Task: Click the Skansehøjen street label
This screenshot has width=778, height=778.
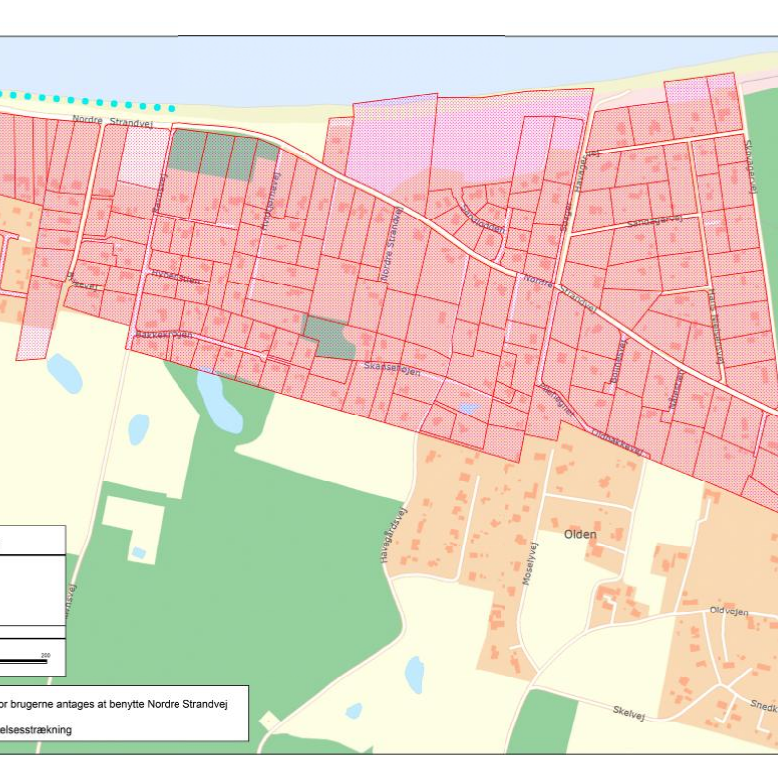Action: 391,369
